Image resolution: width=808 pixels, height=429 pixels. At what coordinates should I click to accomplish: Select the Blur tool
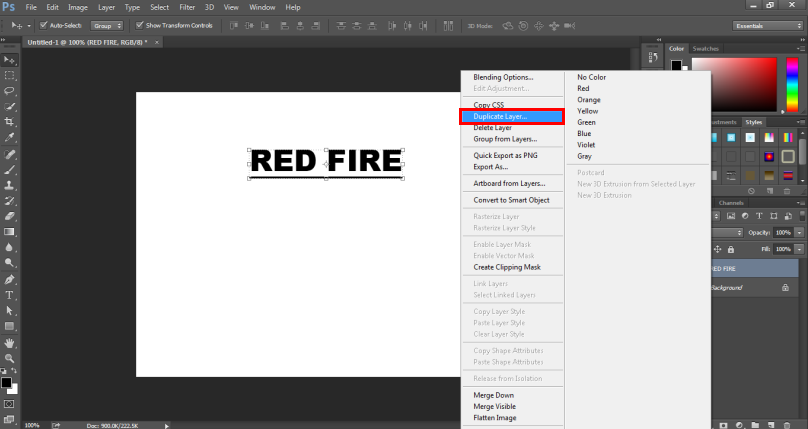tap(9, 247)
